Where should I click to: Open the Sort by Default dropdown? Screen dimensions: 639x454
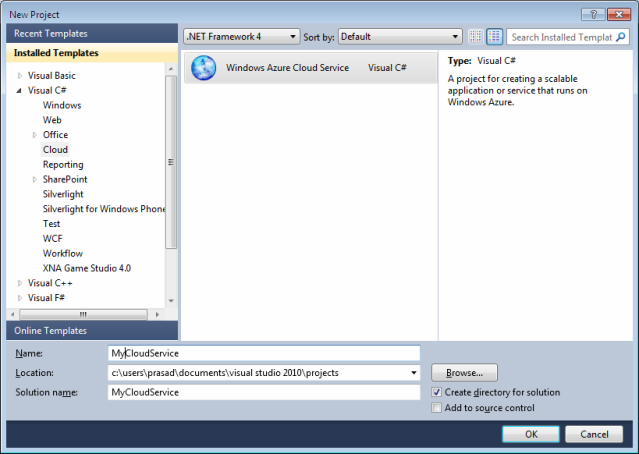[400, 37]
